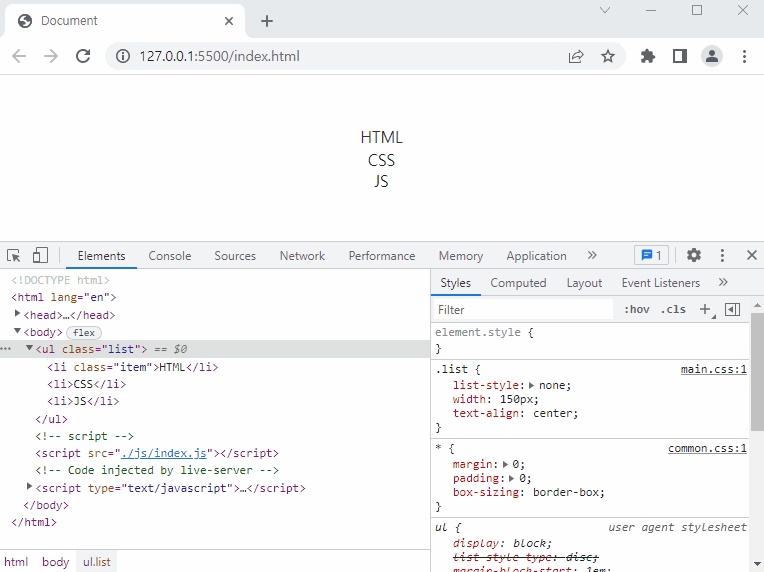
Task: Switch to the Console tab
Action: [170, 256]
